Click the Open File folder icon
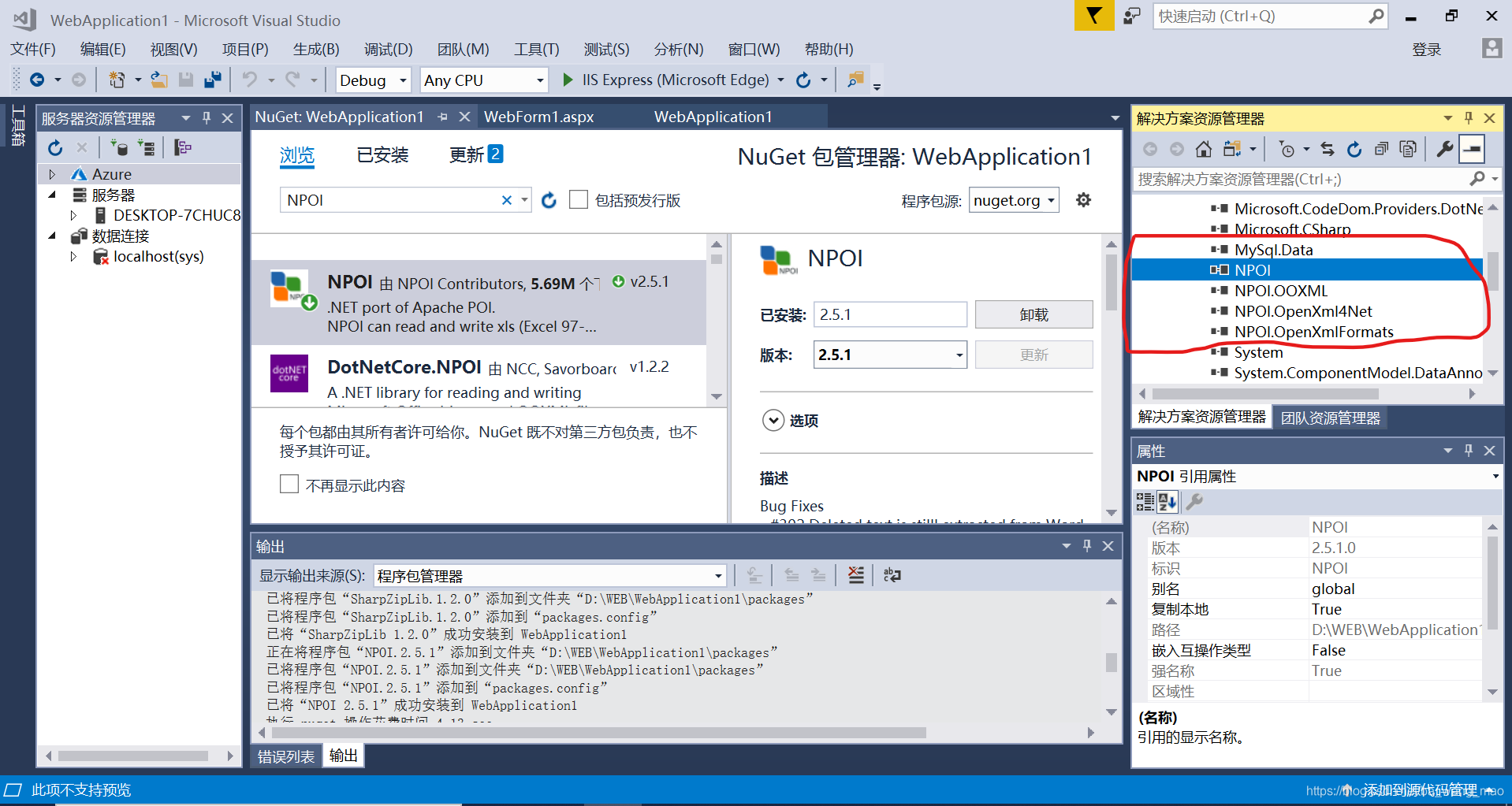1512x806 pixels. click(x=159, y=80)
